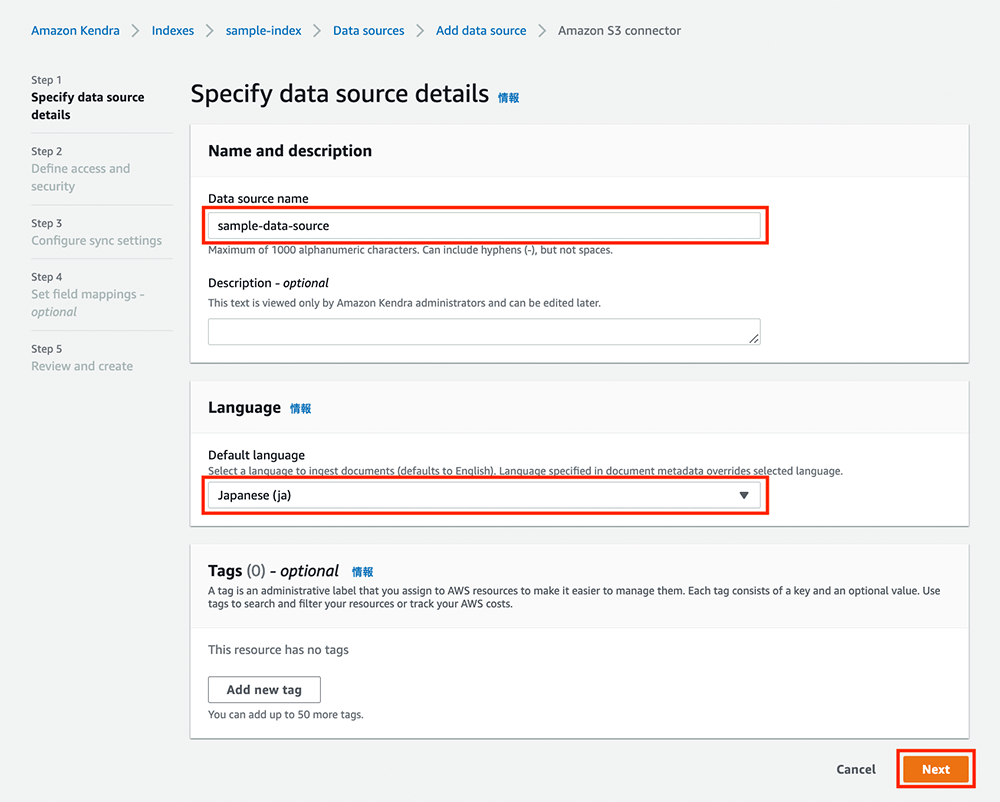Viewport: 1000px width, 802px height.
Task: Click the Data source name field
Action: [x=484, y=226]
